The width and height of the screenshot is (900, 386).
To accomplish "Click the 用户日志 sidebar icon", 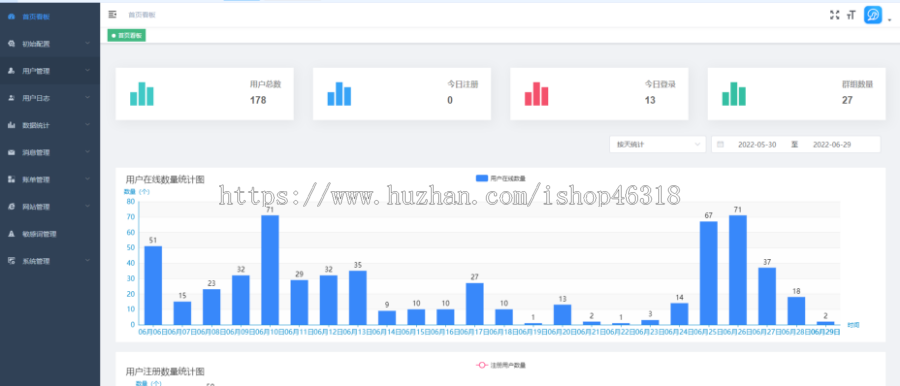I will coord(11,98).
